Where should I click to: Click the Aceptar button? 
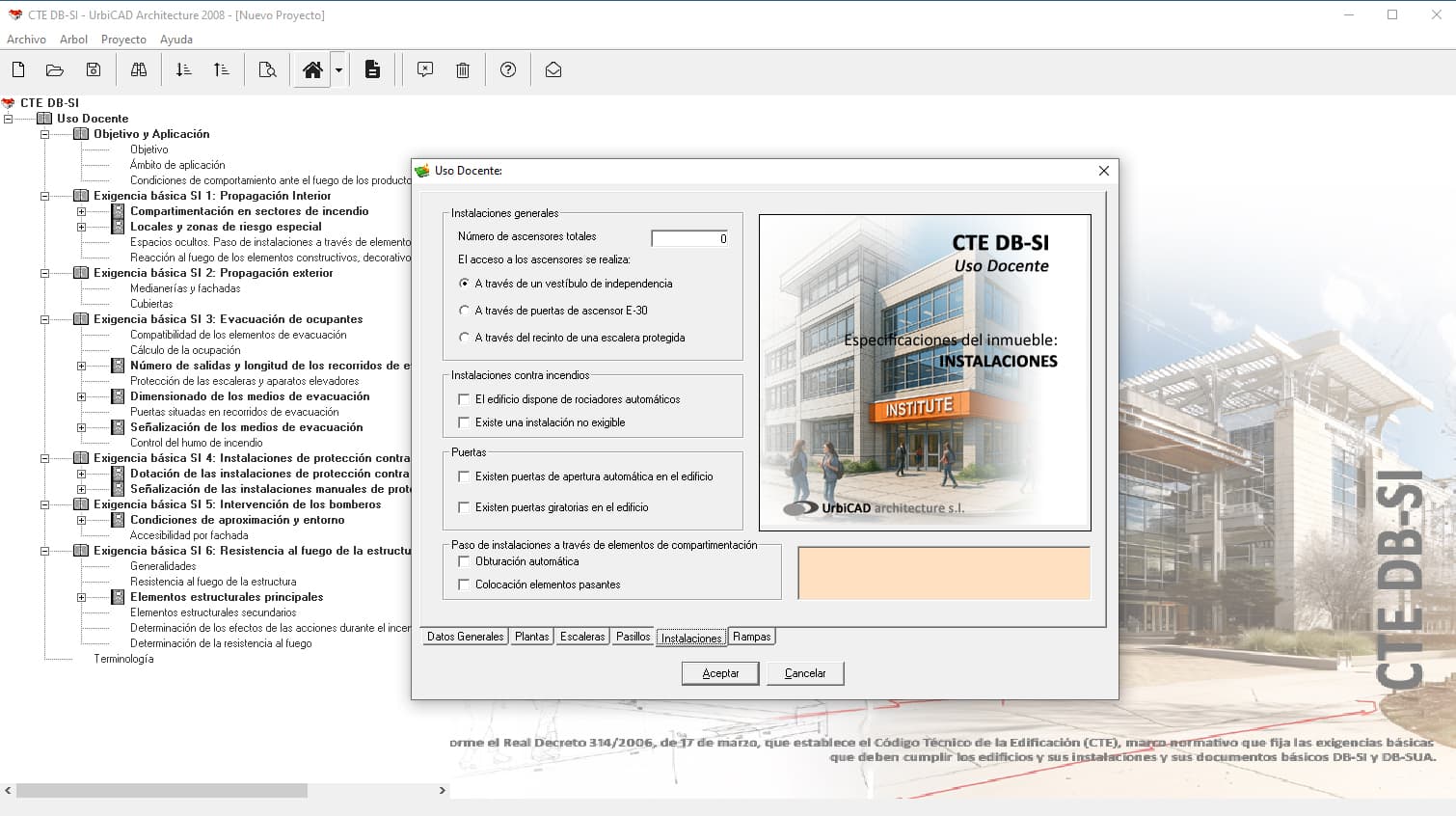(x=720, y=673)
